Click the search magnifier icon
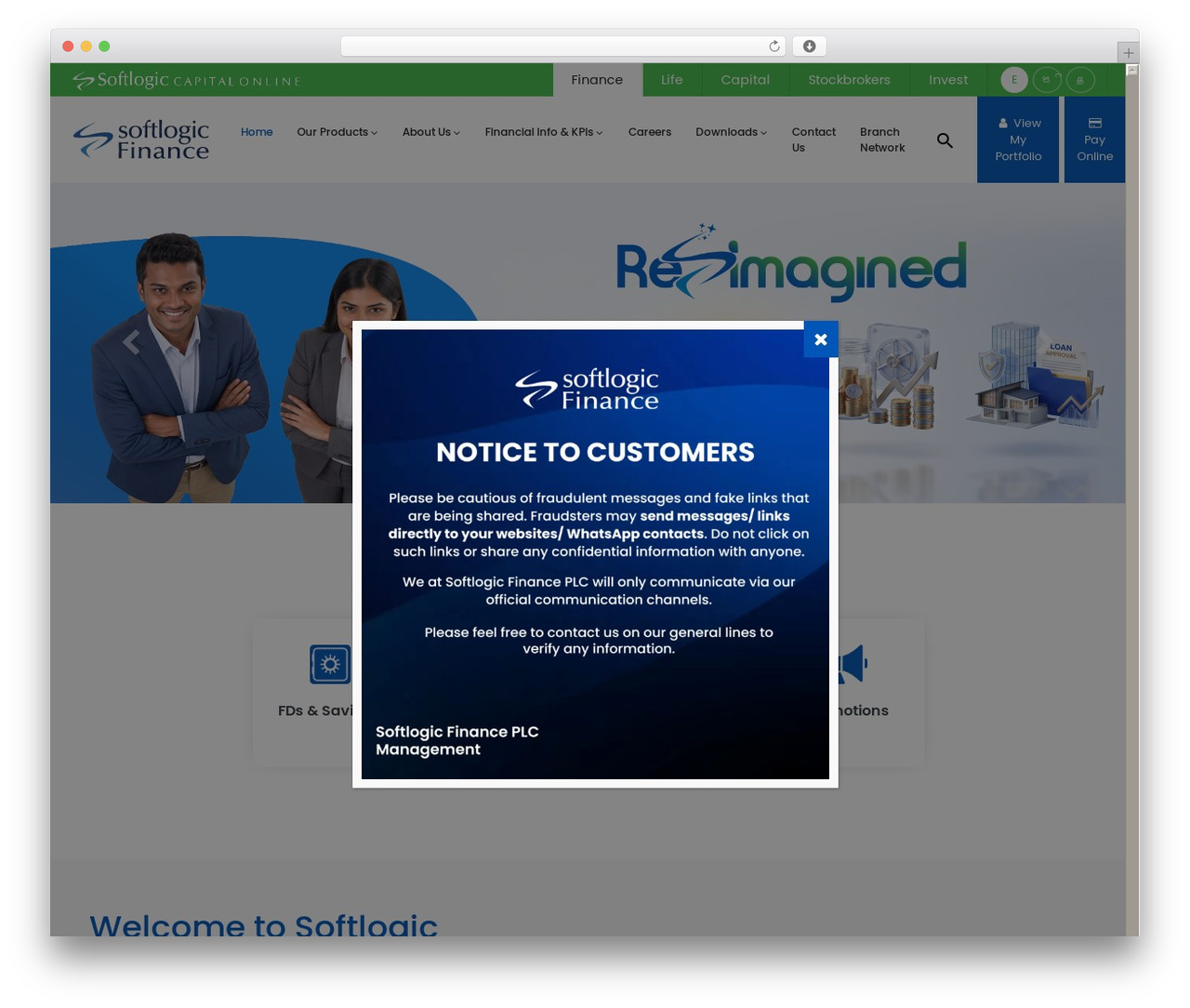Screen dimensions: 1190x1008 [945, 140]
